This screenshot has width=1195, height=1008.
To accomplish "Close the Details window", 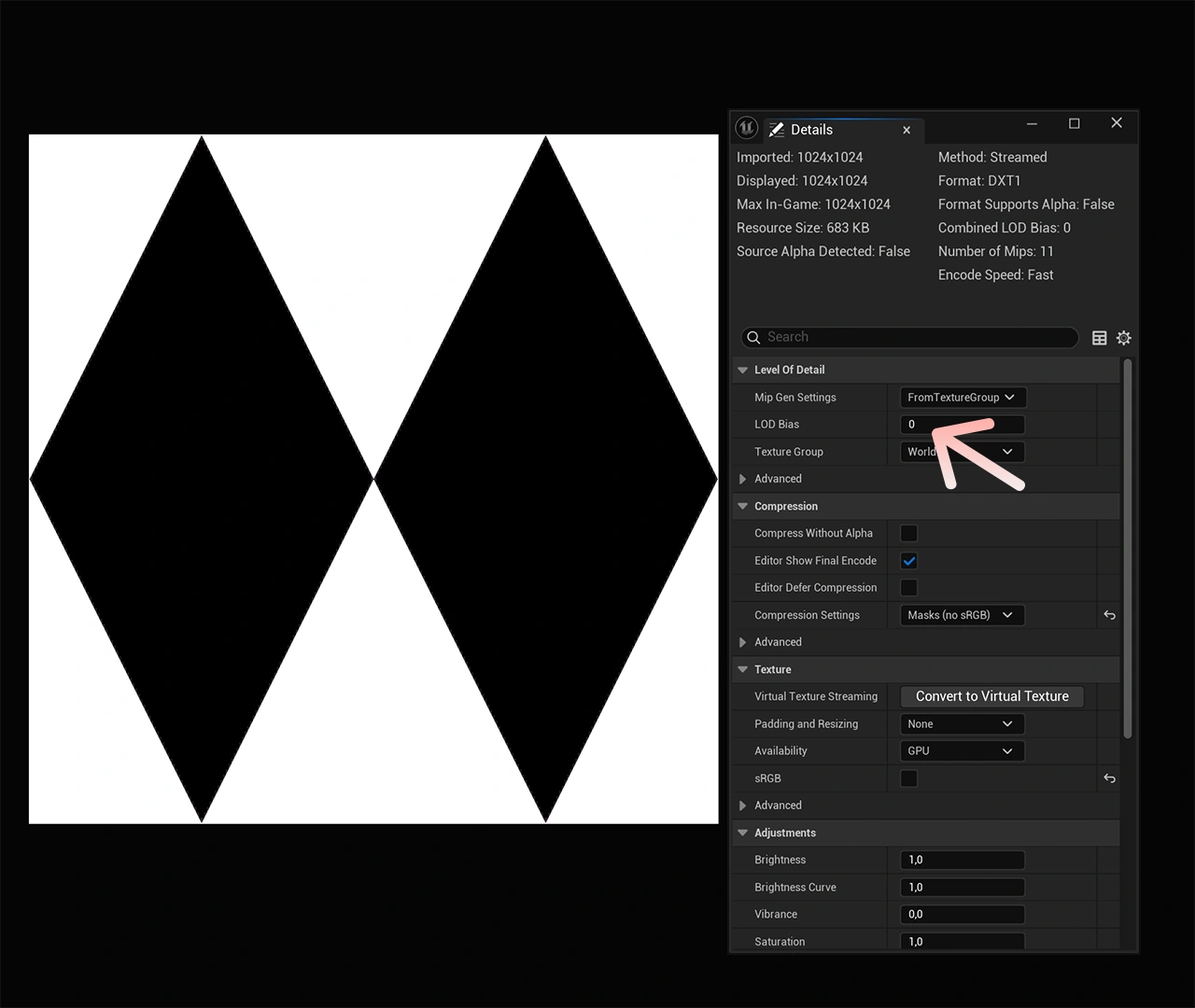I will (x=1117, y=123).
